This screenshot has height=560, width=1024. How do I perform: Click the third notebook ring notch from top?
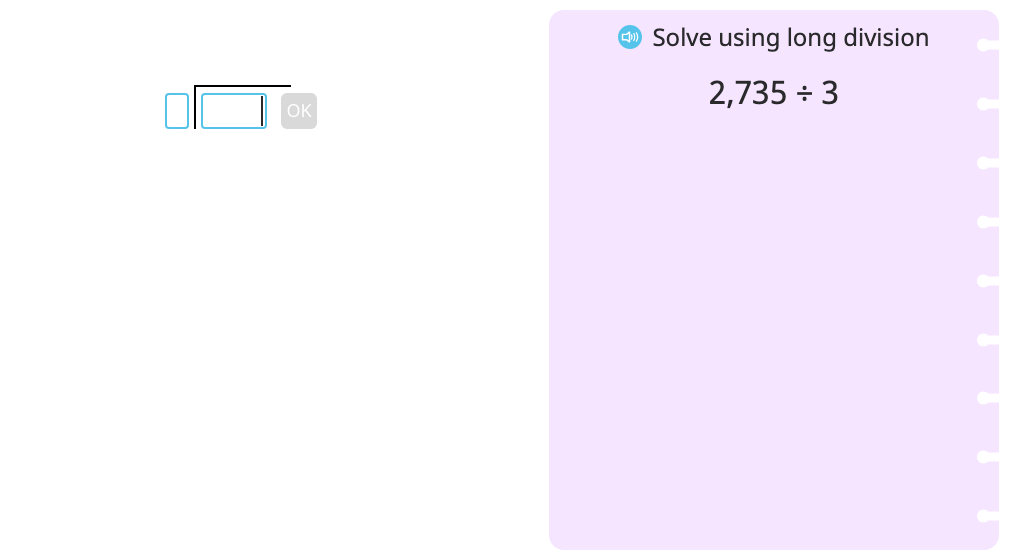(987, 163)
